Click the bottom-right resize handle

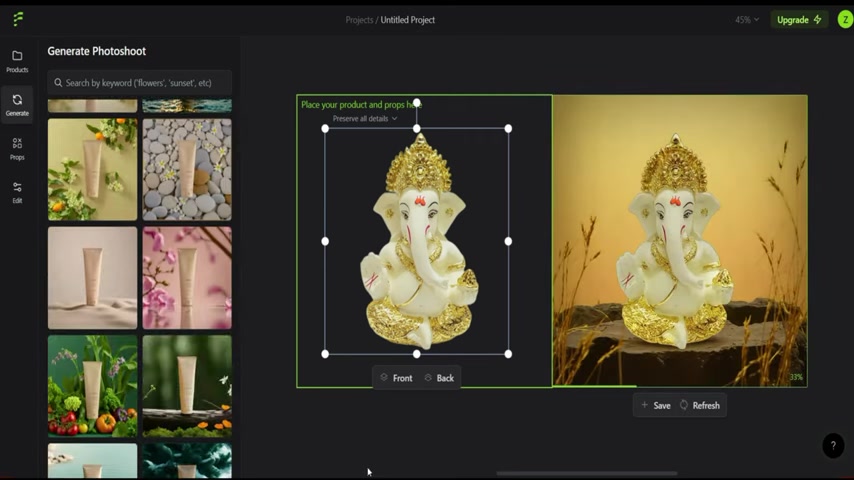click(x=508, y=354)
